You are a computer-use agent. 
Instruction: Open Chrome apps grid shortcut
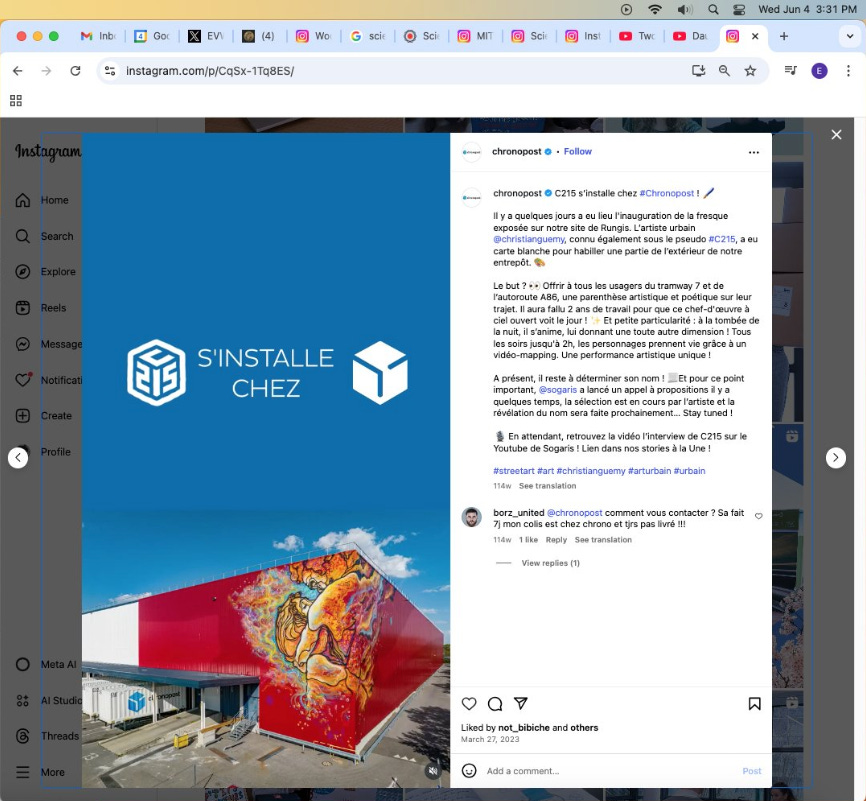[x=16, y=101]
